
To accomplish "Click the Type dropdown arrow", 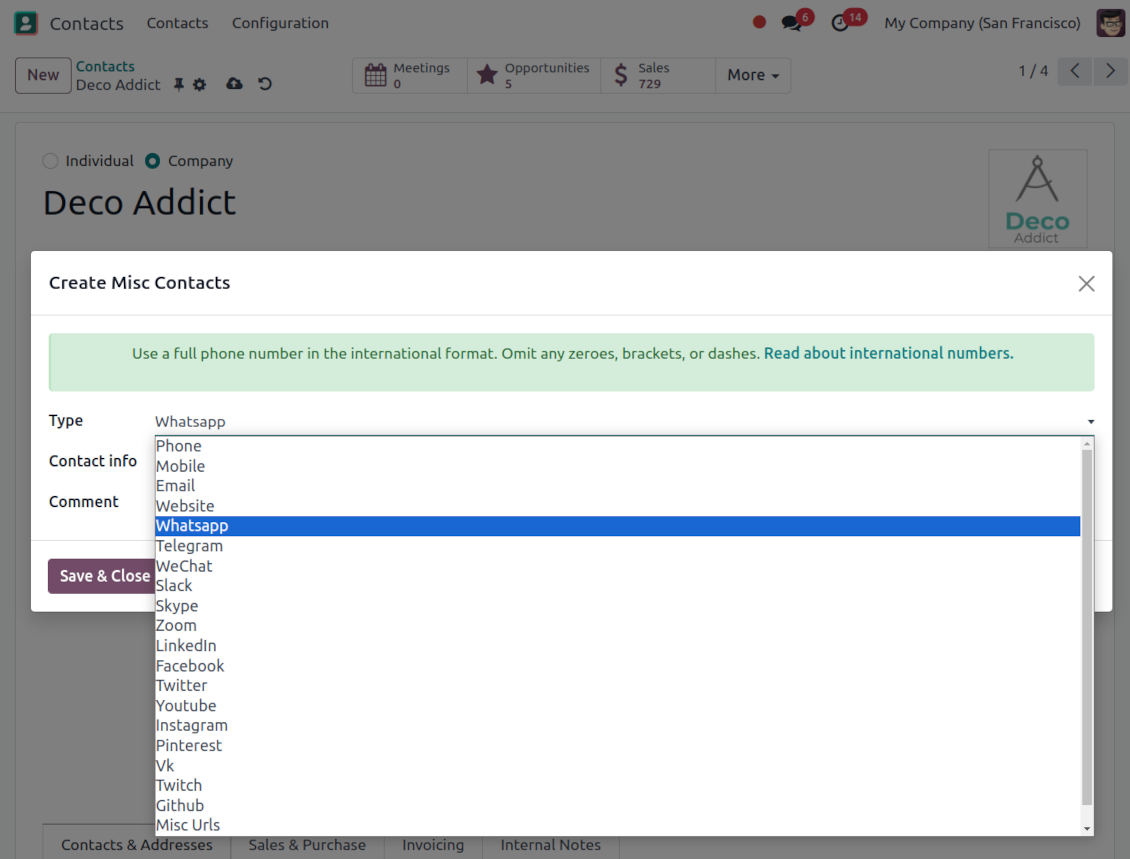I will point(1090,422).
